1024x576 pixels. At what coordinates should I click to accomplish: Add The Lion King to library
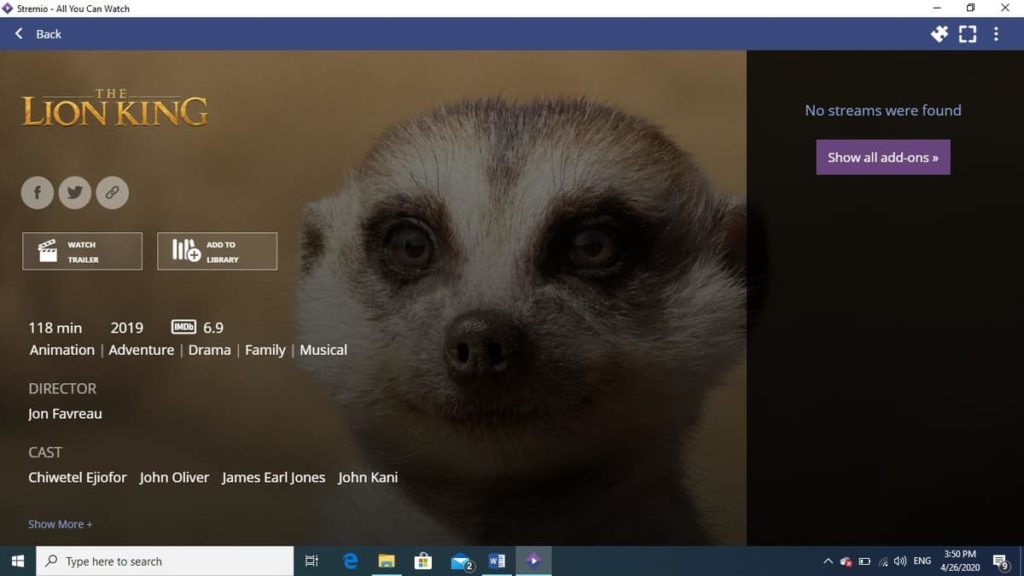[x=217, y=251]
